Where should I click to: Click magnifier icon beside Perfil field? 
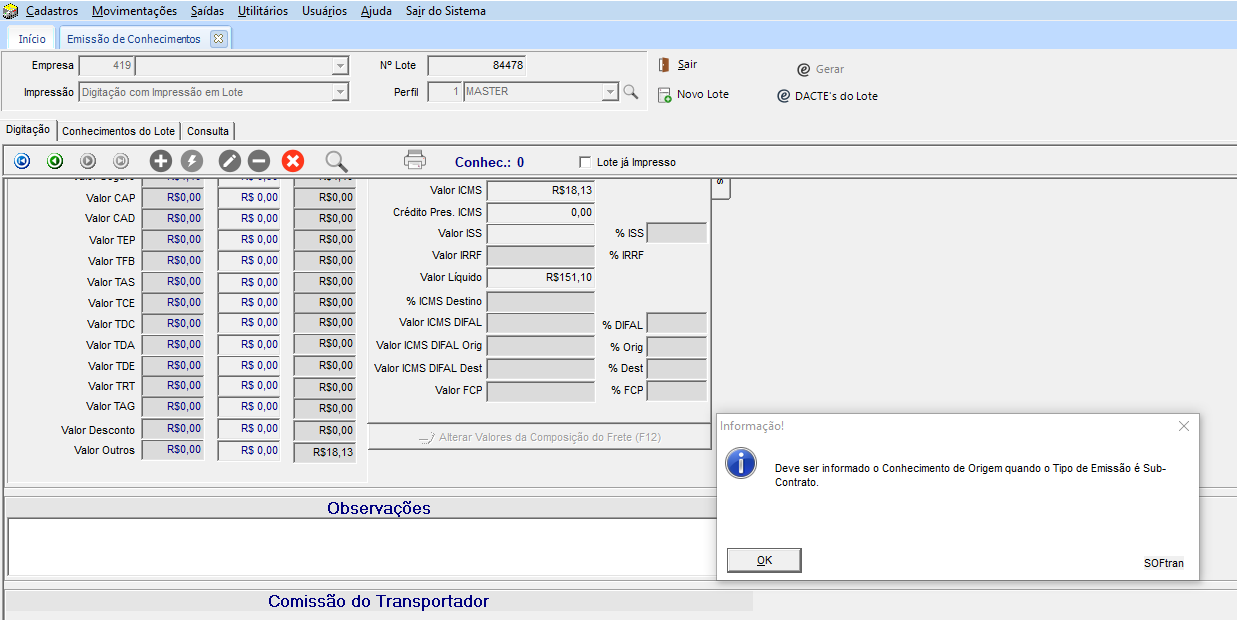[630, 92]
